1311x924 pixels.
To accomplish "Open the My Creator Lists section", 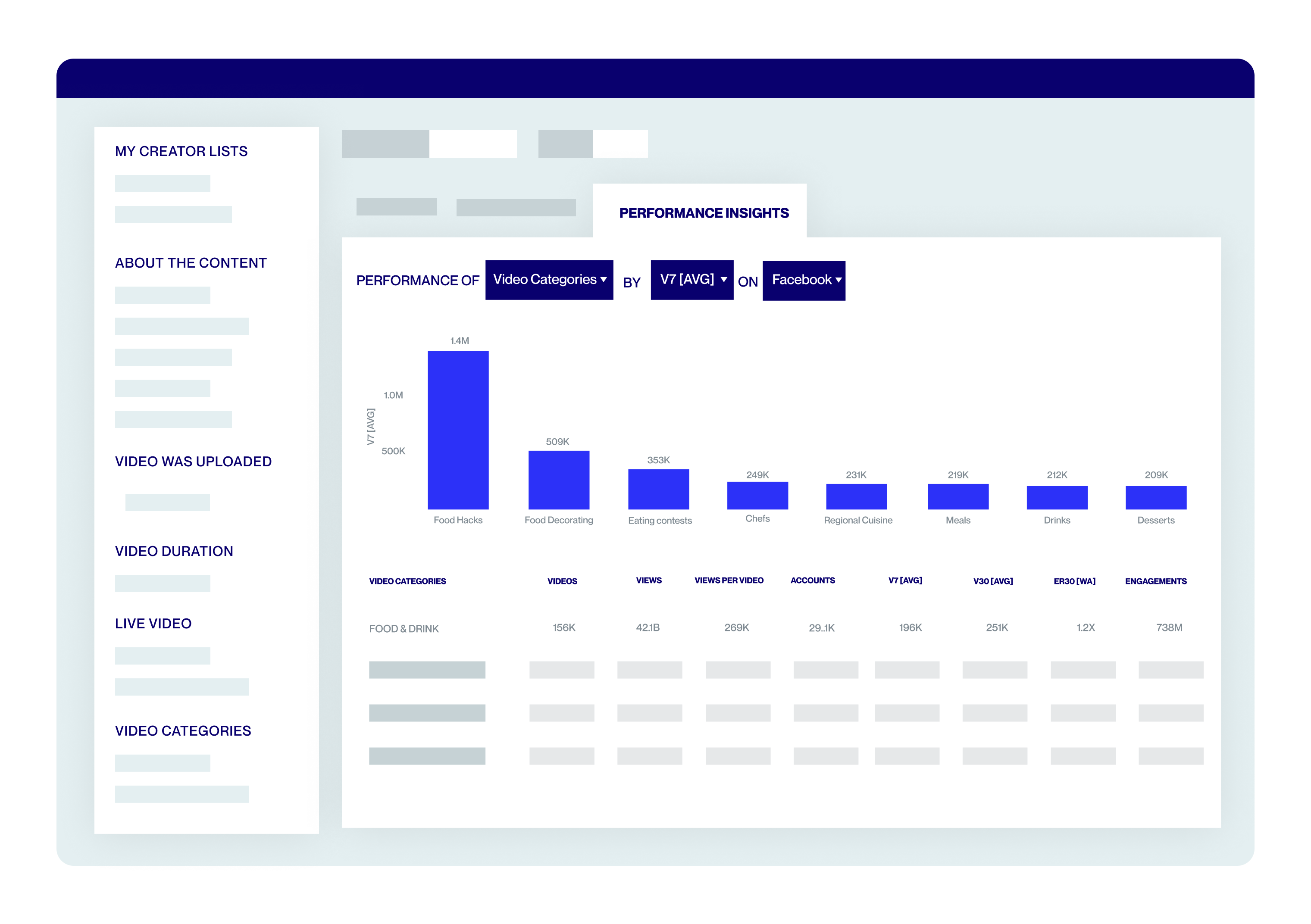I will pos(181,151).
